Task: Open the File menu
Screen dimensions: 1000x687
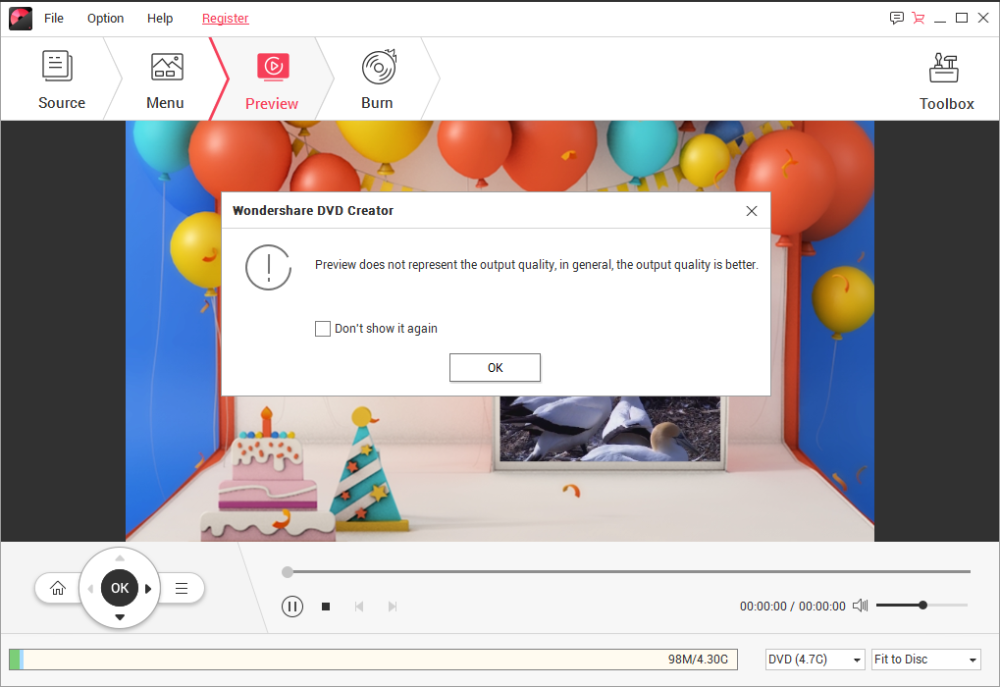Action: click(54, 18)
